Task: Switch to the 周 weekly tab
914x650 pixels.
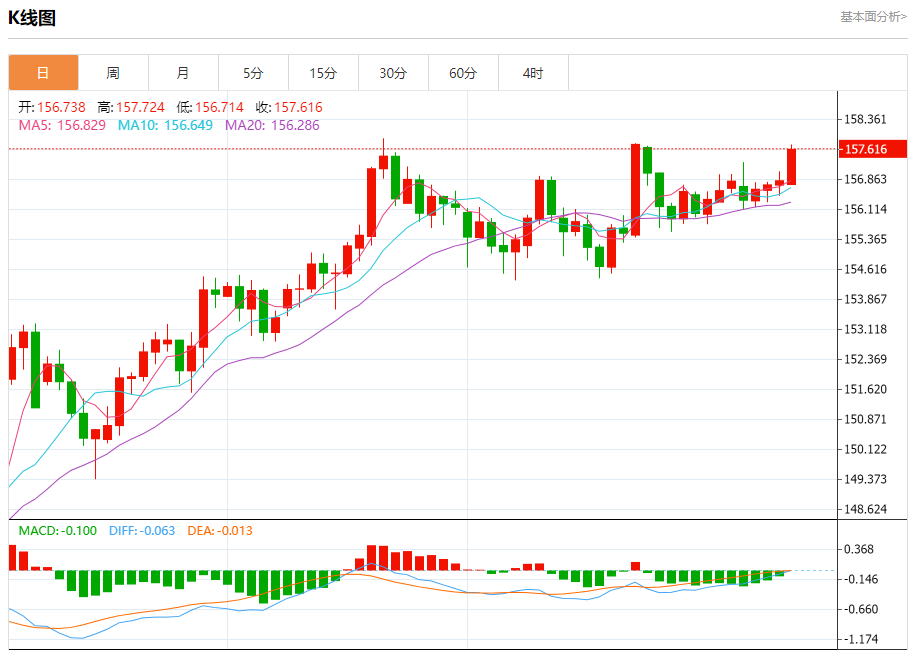Action: [113, 73]
